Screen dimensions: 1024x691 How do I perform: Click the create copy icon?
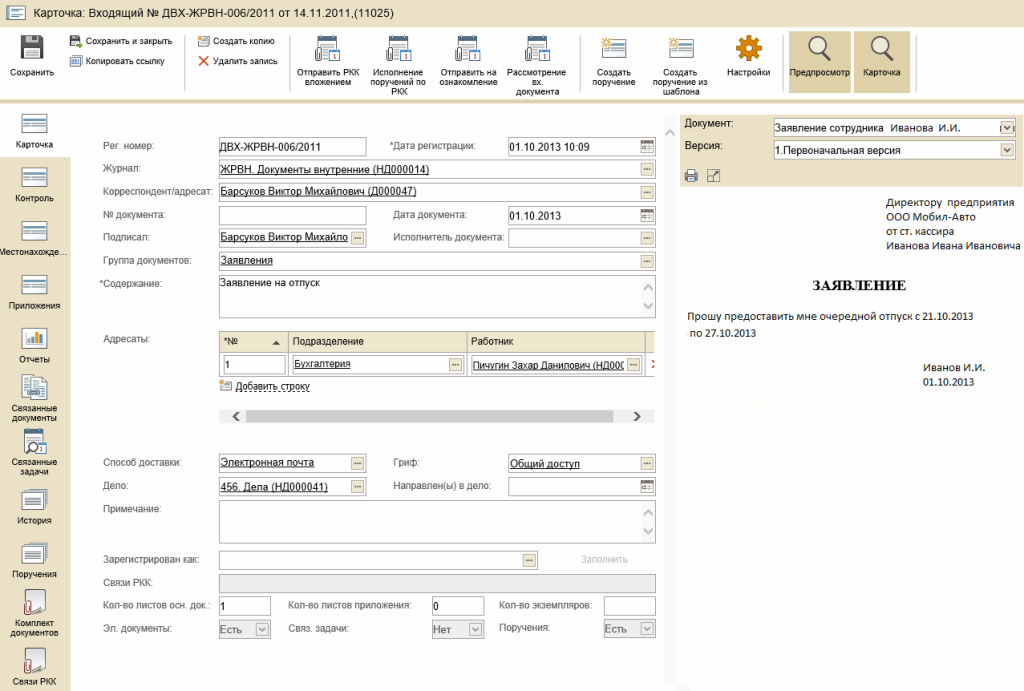coord(204,41)
